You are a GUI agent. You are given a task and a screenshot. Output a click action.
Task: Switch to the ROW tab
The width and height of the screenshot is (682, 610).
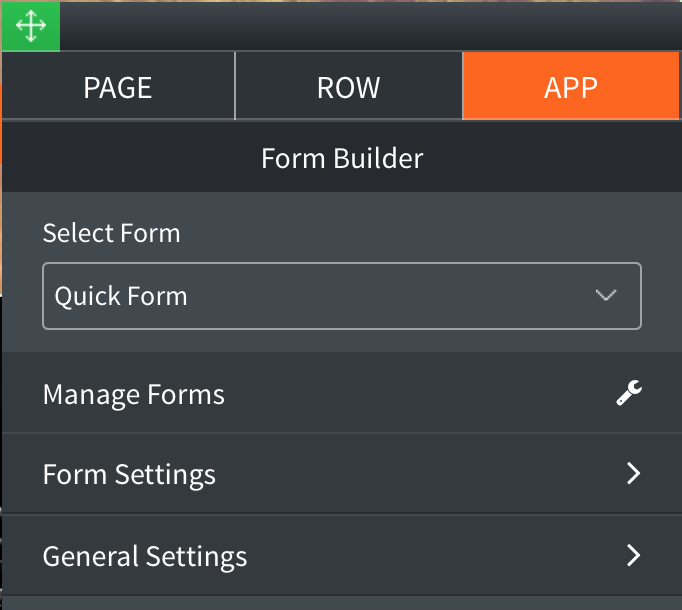349,86
